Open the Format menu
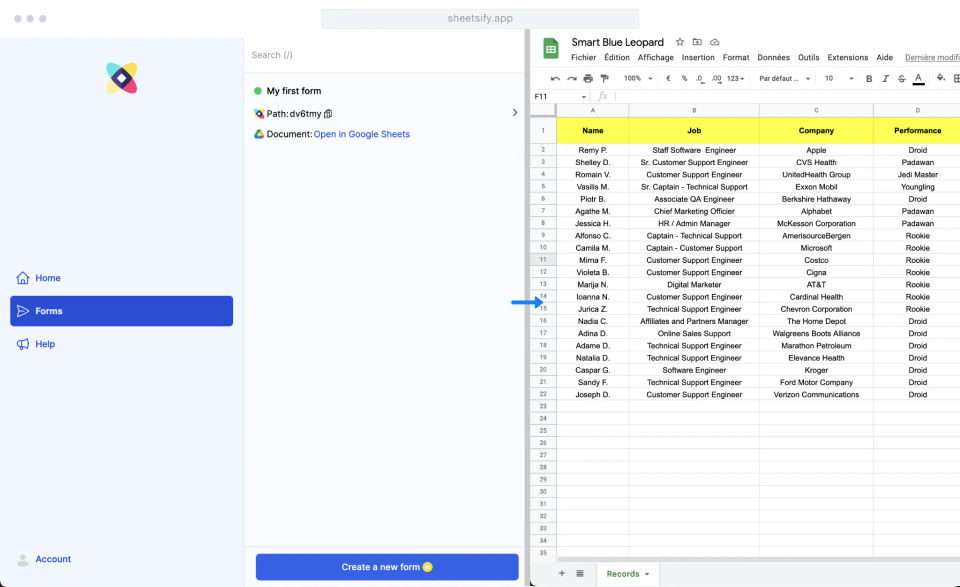This screenshot has height=587, width=960. [736, 58]
